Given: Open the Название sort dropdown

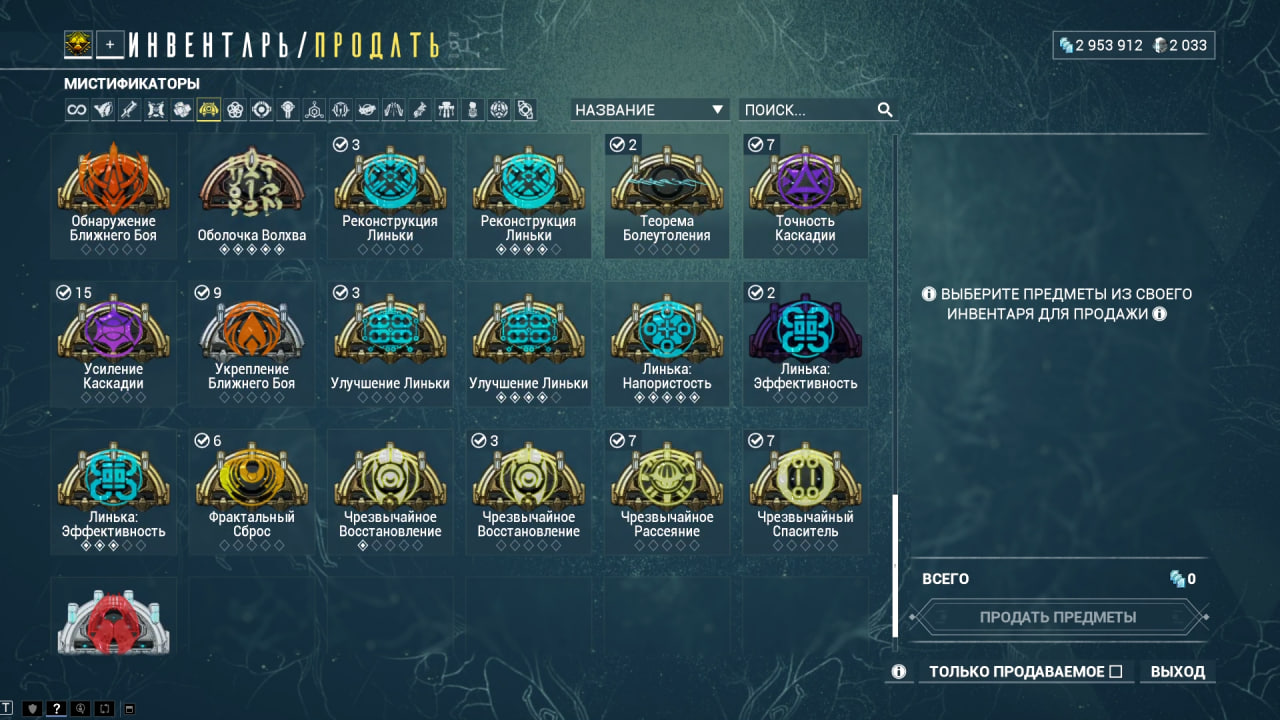Looking at the screenshot, I should [x=650, y=110].
